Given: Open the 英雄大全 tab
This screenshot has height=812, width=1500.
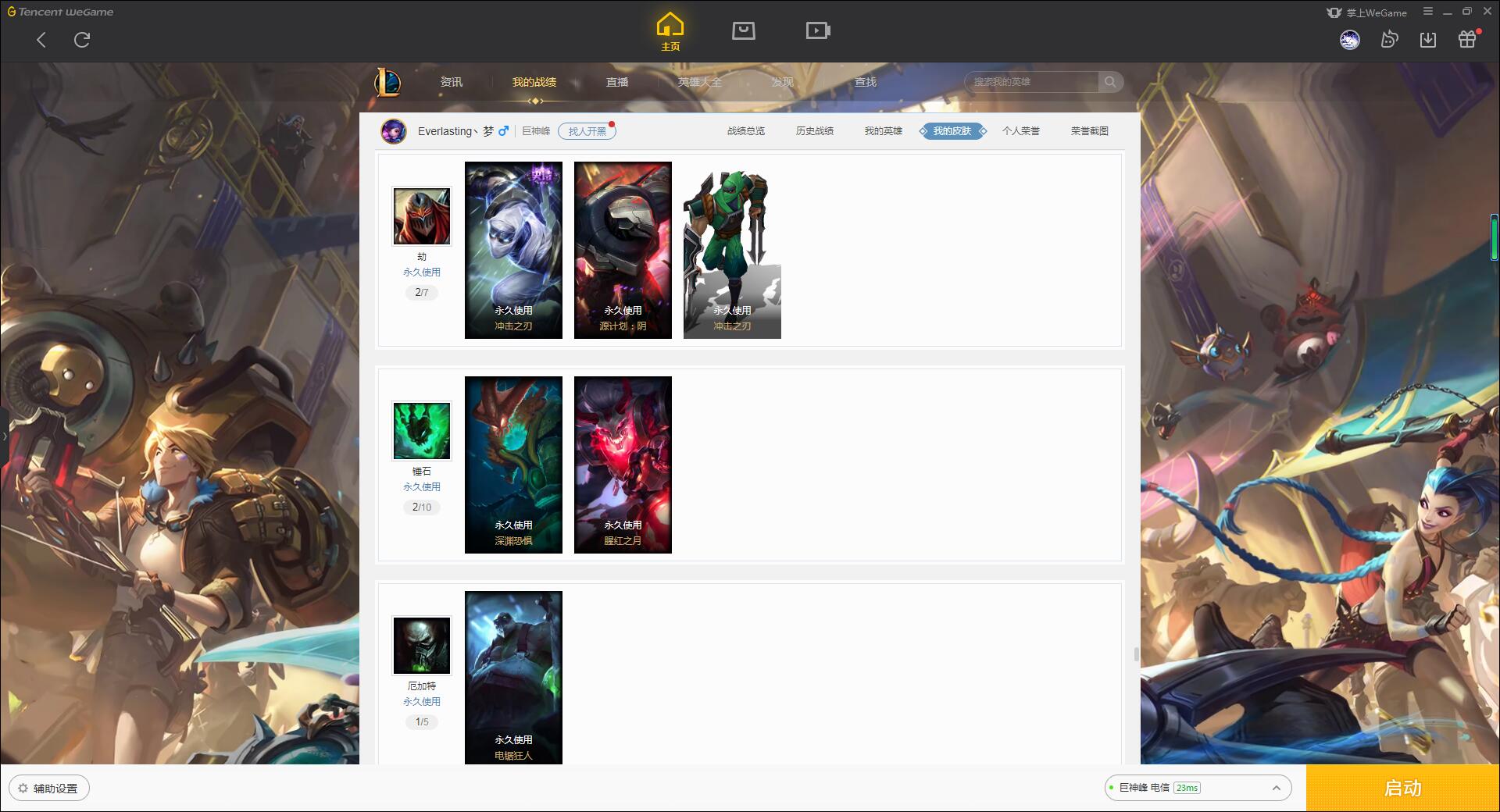Looking at the screenshot, I should [x=700, y=82].
